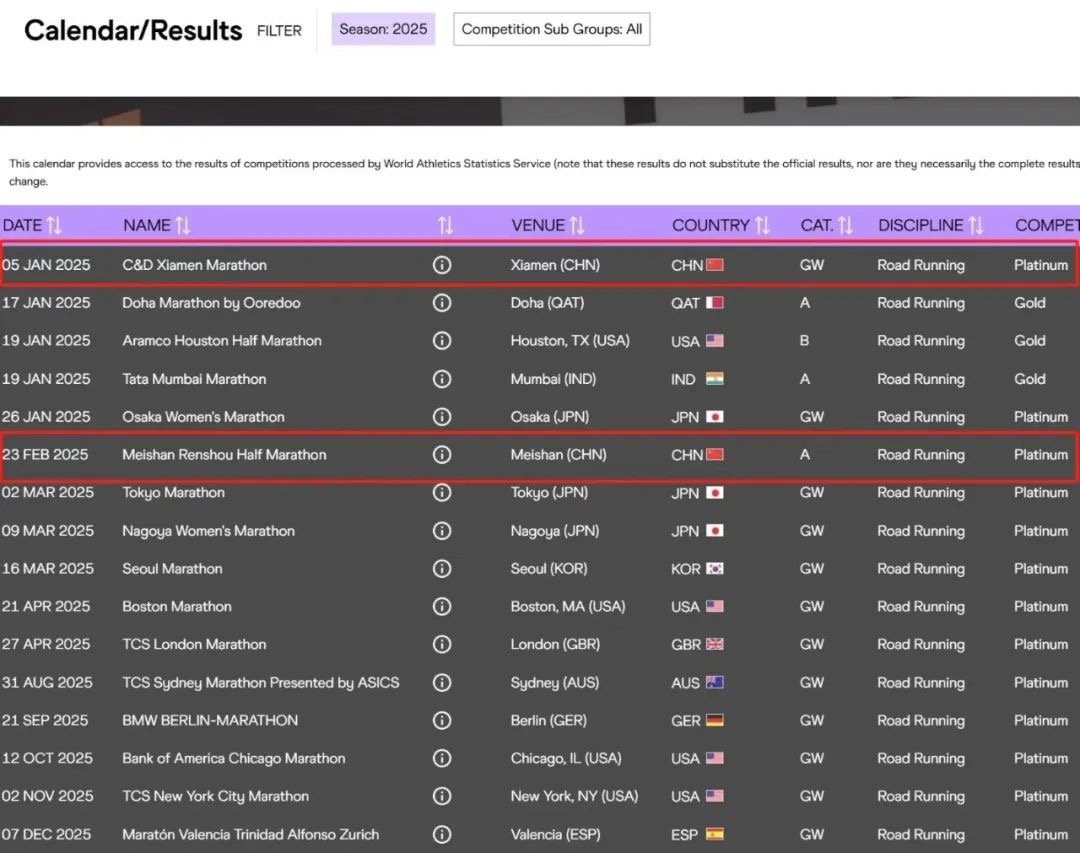The image size is (1080, 853).
Task: View info icon for BMW BERLIN-MARATHON
Action: coord(441,721)
